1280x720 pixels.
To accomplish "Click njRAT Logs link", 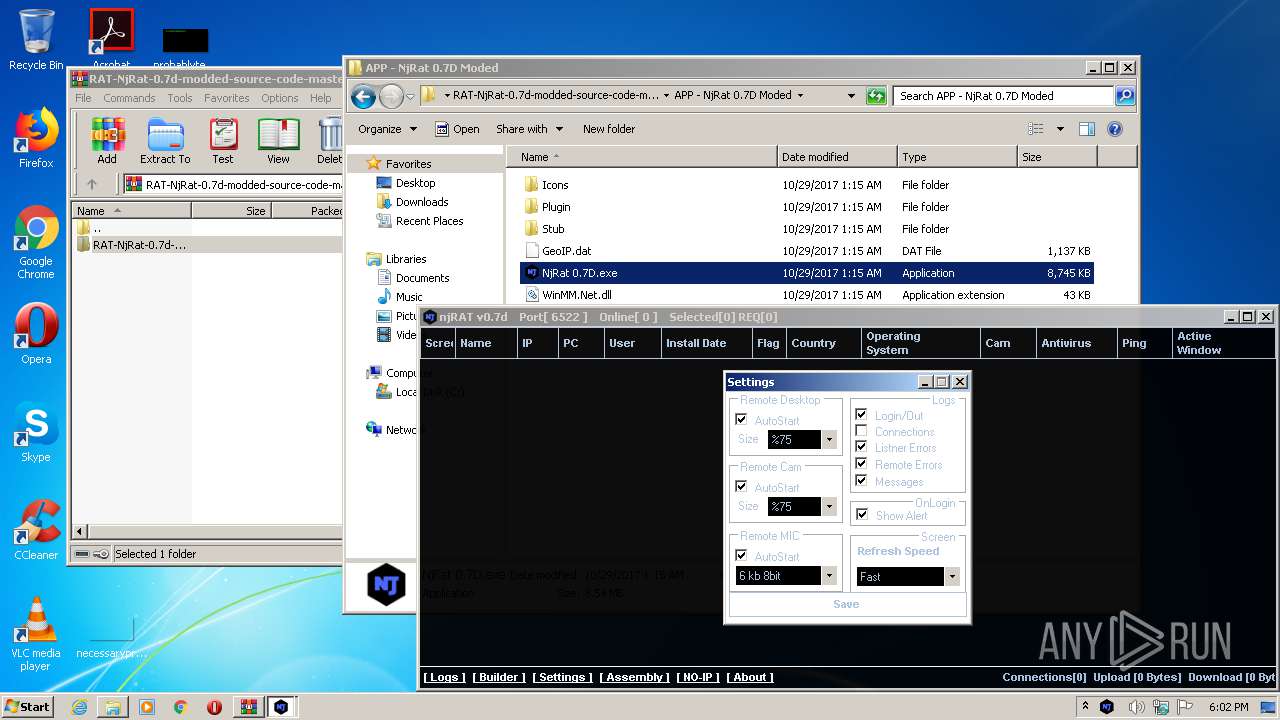I will click(x=444, y=677).
